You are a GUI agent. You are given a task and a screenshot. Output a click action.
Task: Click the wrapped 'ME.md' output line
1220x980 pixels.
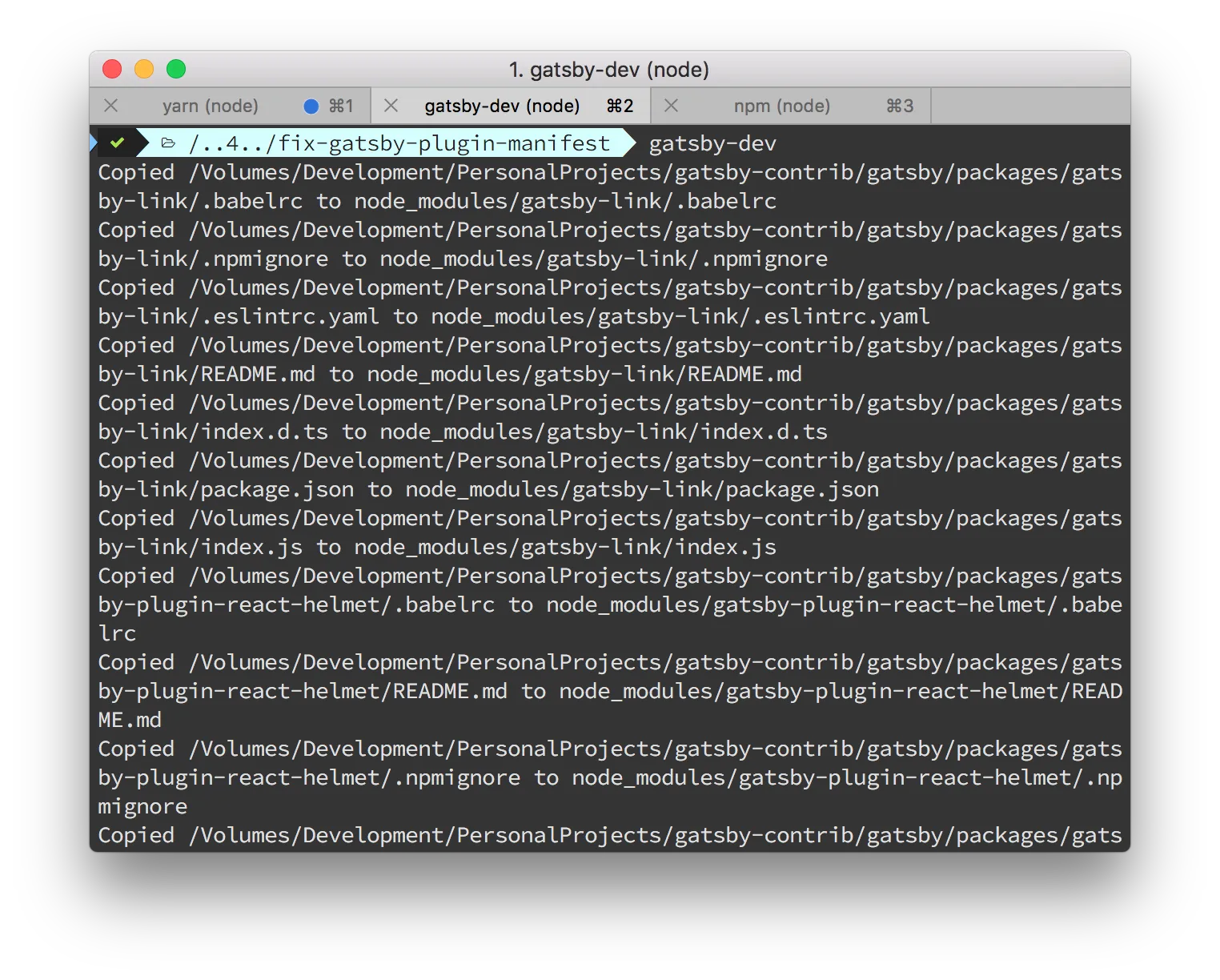tap(130, 720)
